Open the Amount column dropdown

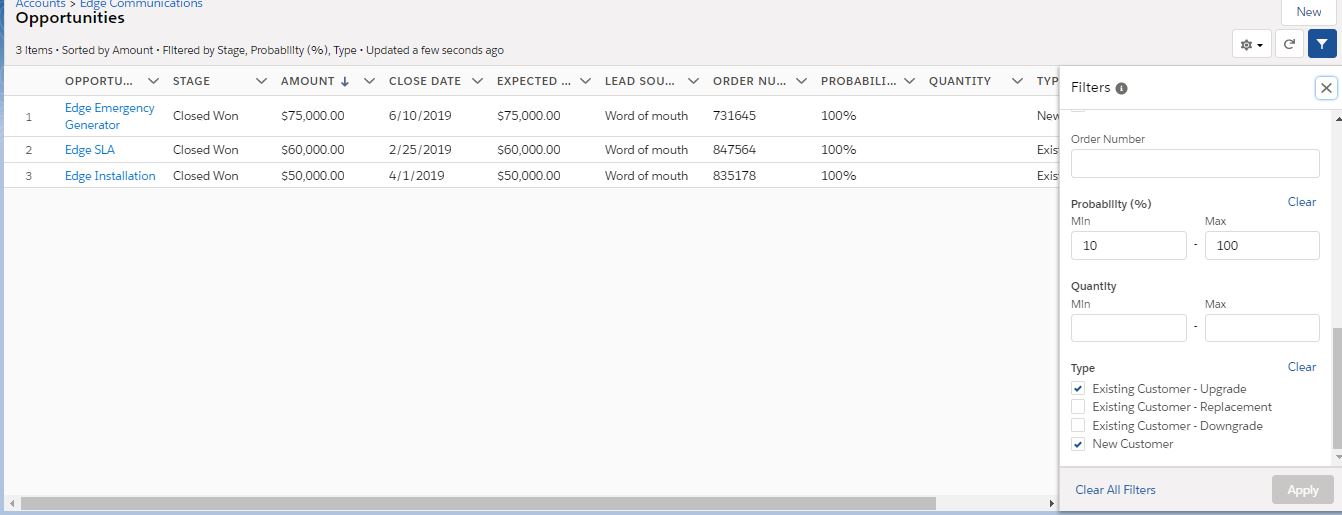coord(369,81)
